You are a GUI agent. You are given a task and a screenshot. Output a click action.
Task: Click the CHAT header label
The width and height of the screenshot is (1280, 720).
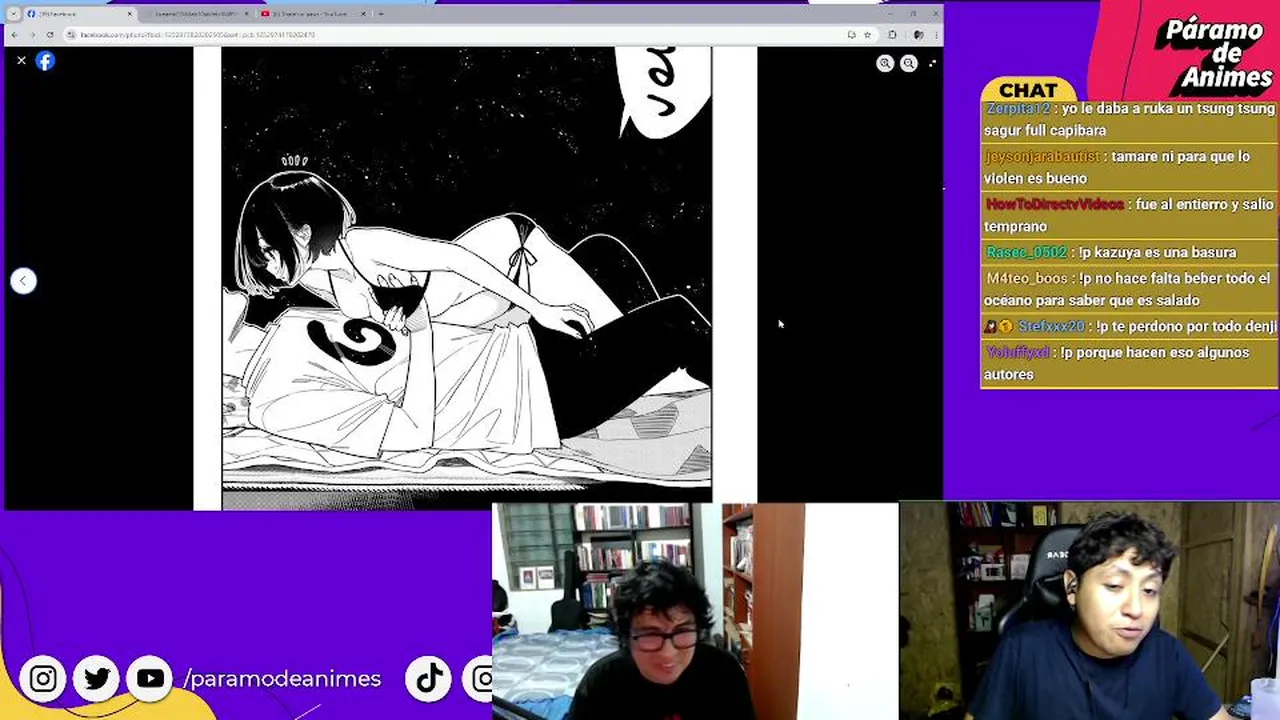[x=1028, y=90]
